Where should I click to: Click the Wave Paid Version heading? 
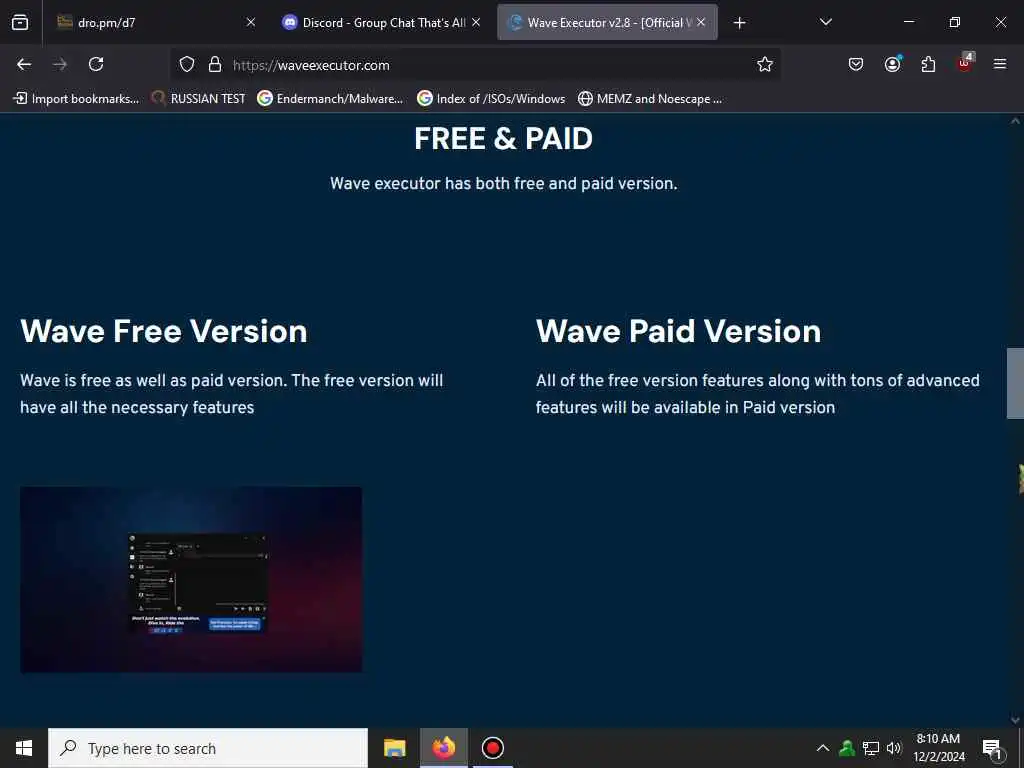pos(679,331)
